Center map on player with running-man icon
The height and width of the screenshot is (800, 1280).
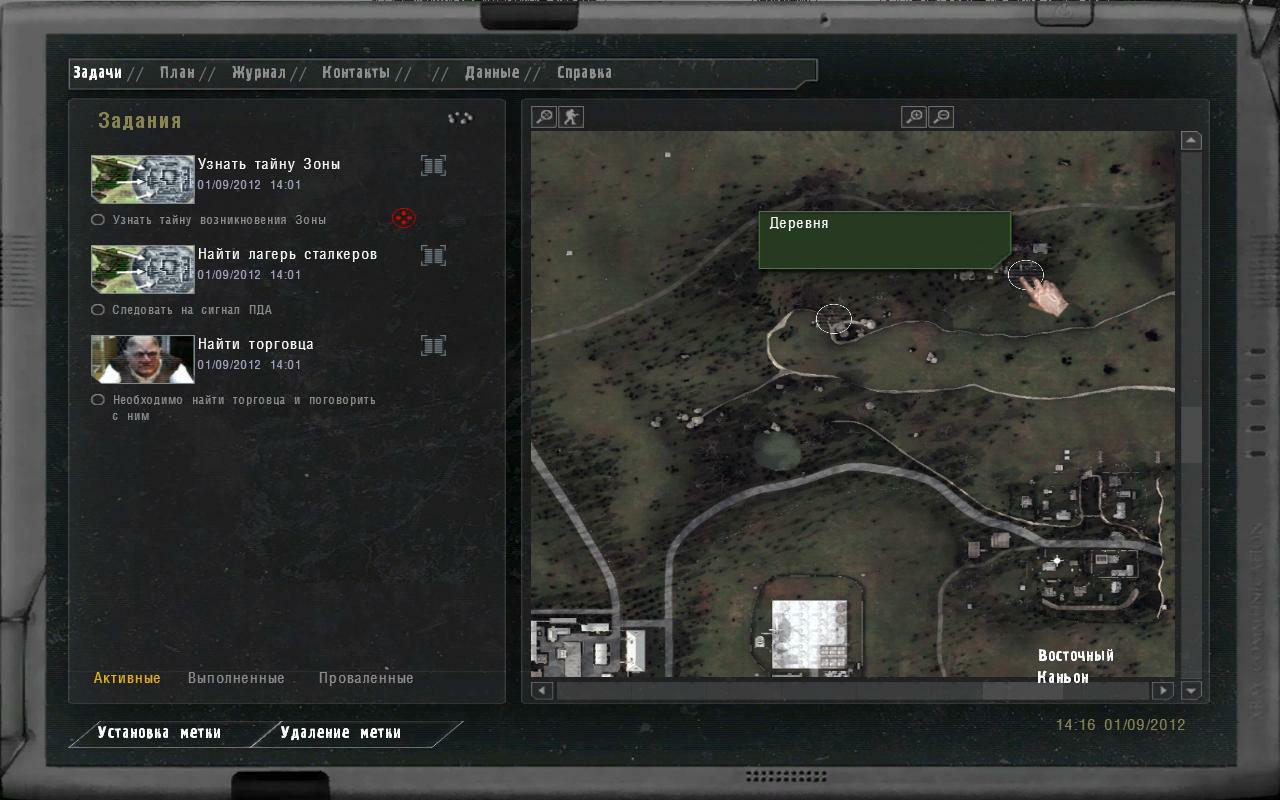click(570, 117)
